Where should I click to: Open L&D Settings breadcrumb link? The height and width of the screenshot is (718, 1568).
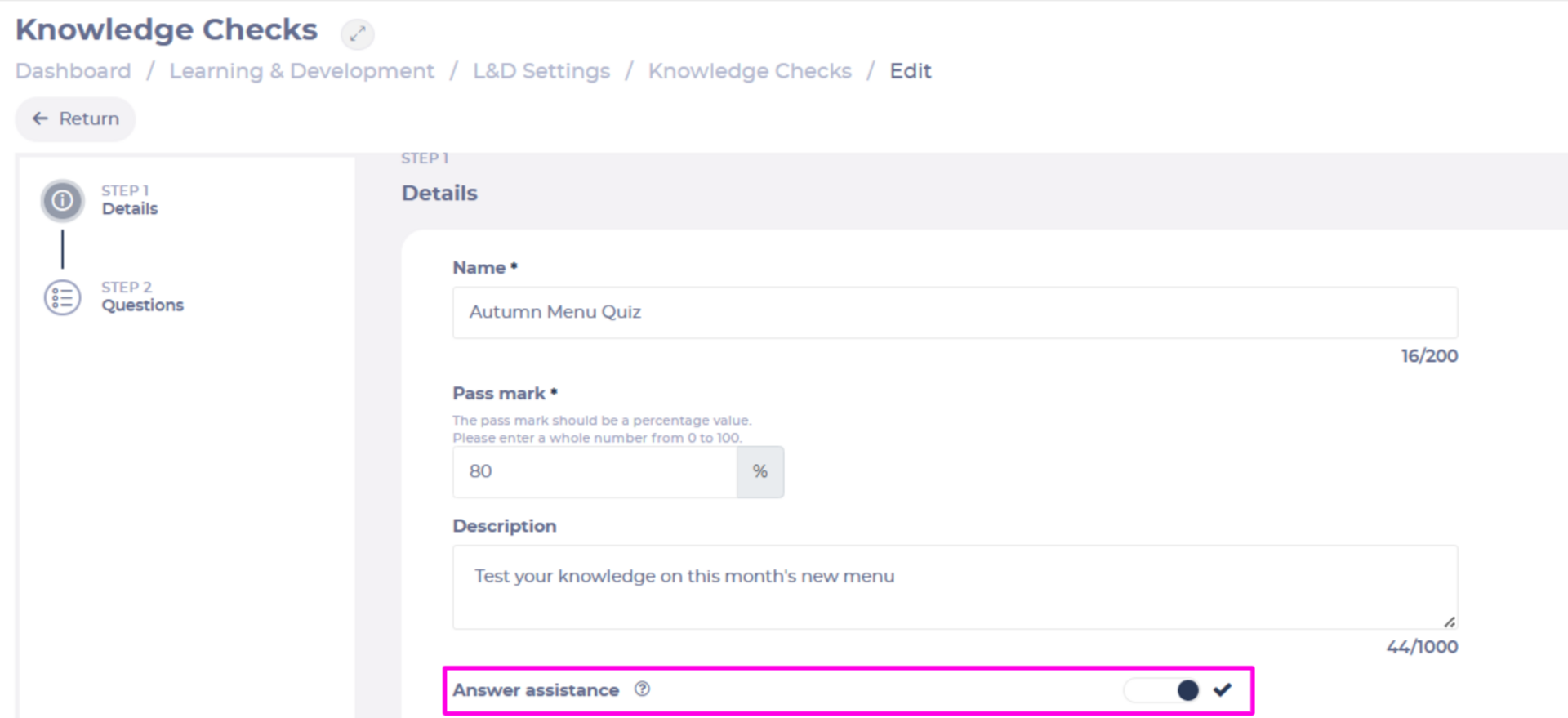[541, 71]
